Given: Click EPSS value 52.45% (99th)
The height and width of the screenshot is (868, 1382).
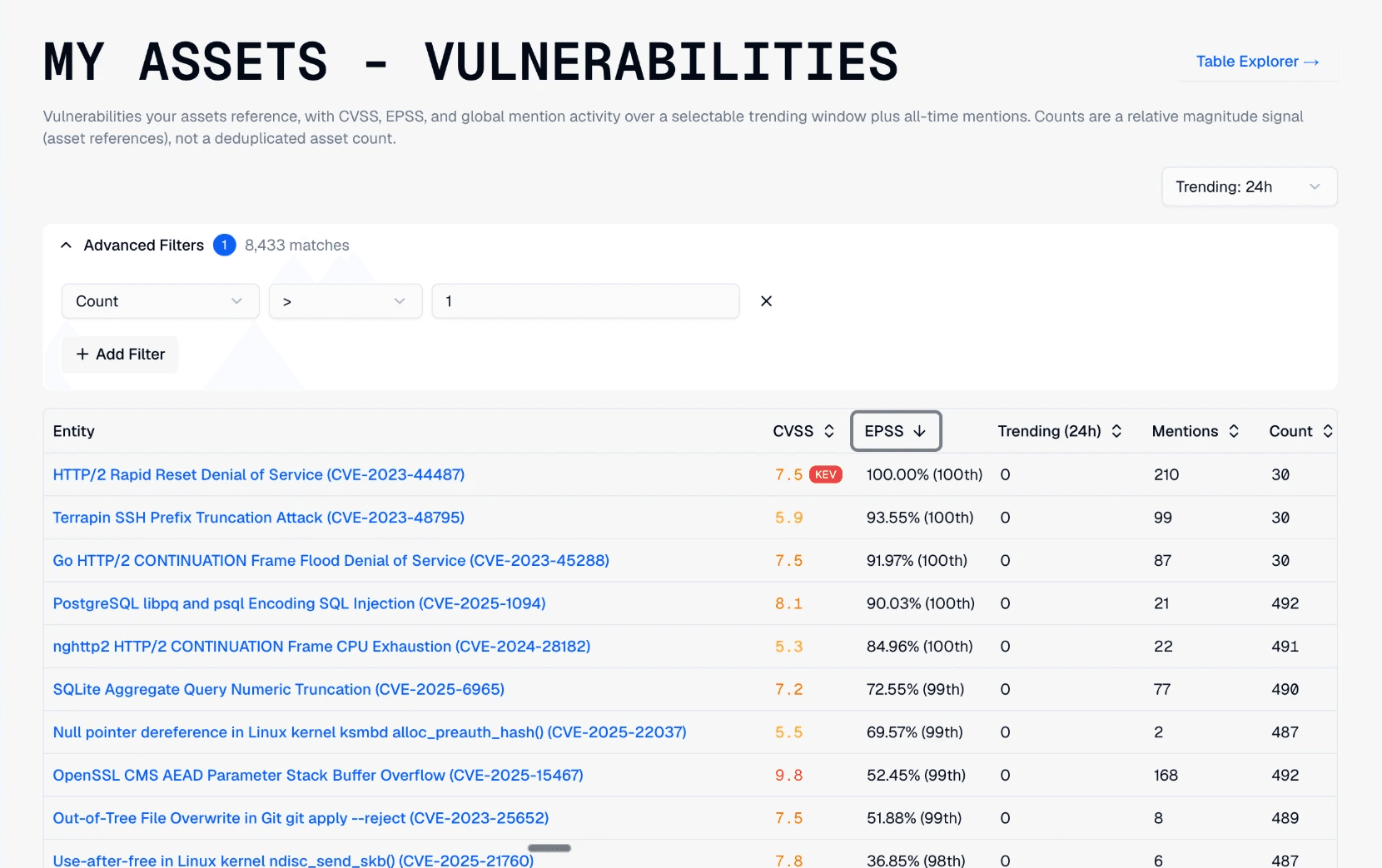Looking at the screenshot, I should (917, 776).
